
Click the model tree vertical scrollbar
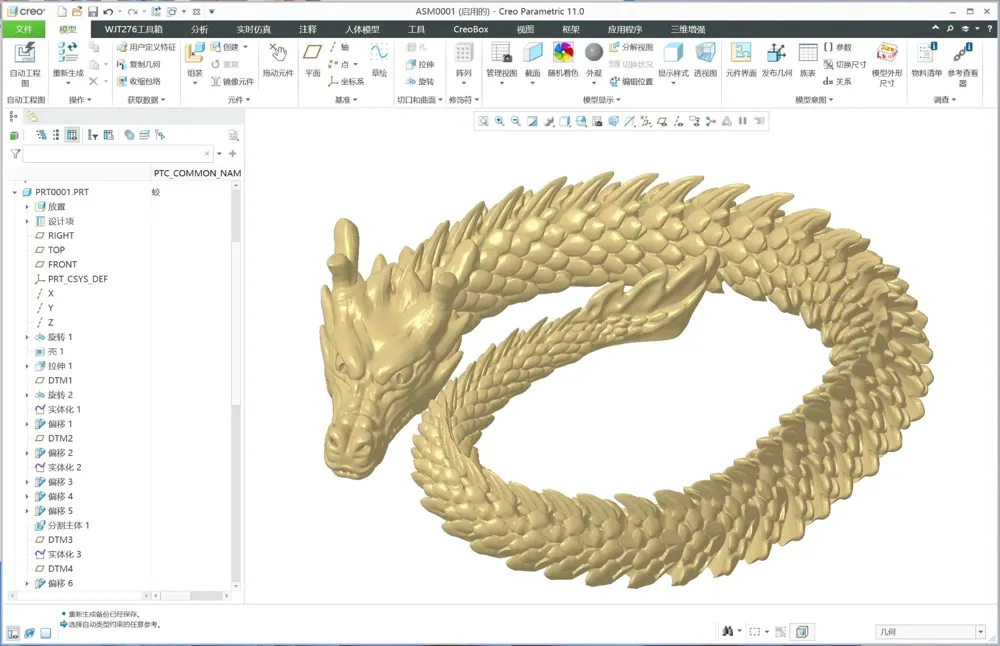[x=236, y=386]
